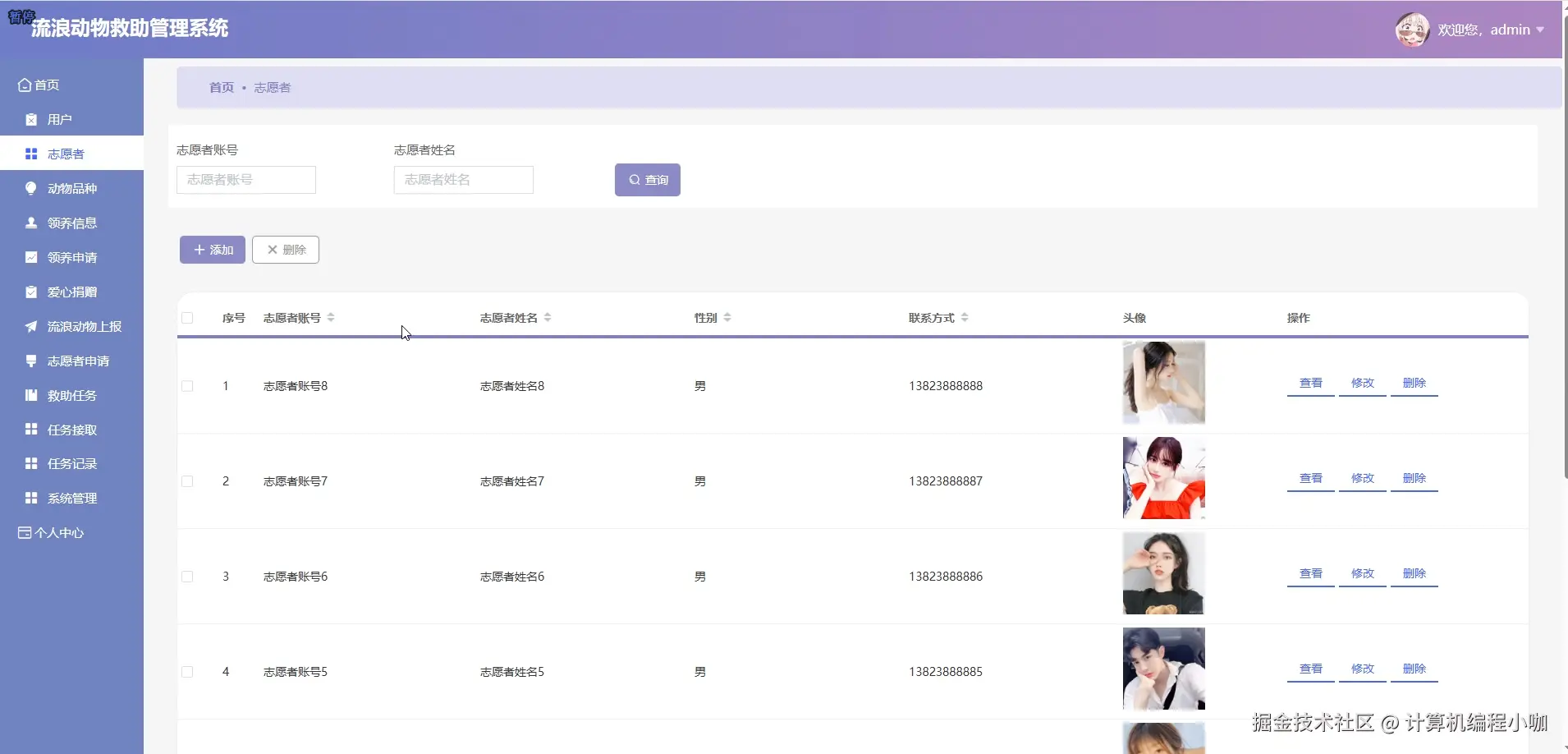Click the 用户 sidebar icon
This screenshot has width=1568, height=754.
31,120
